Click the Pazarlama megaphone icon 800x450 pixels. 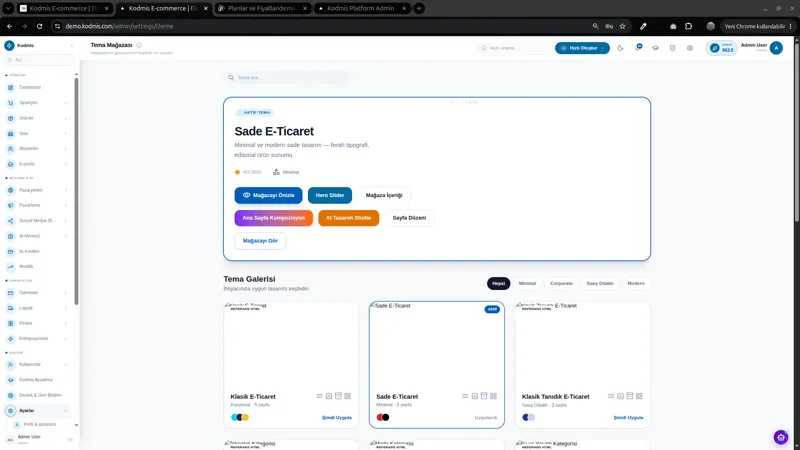click(x=11, y=205)
